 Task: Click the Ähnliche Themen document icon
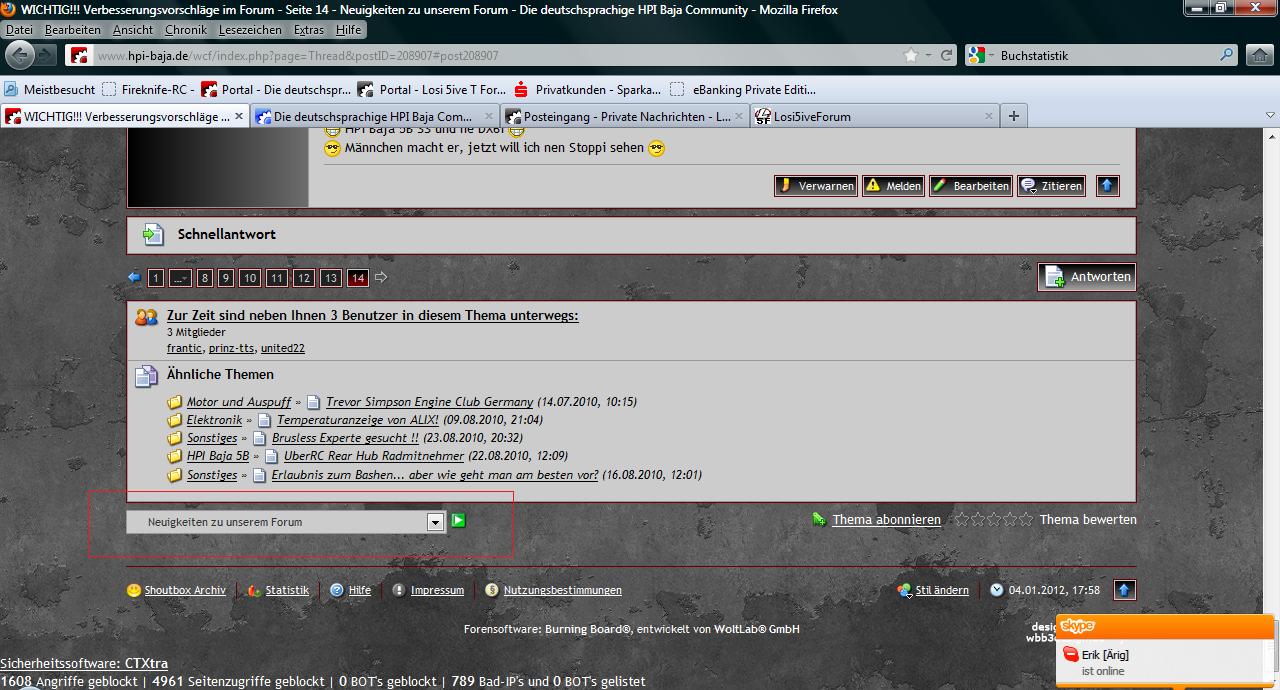[146, 376]
